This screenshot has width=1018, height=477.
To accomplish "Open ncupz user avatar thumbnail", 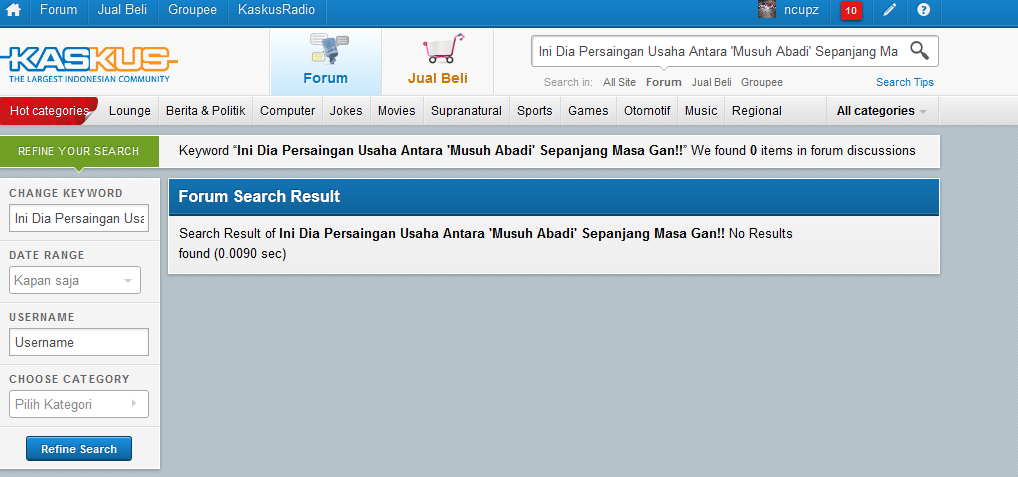I will (767, 10).
